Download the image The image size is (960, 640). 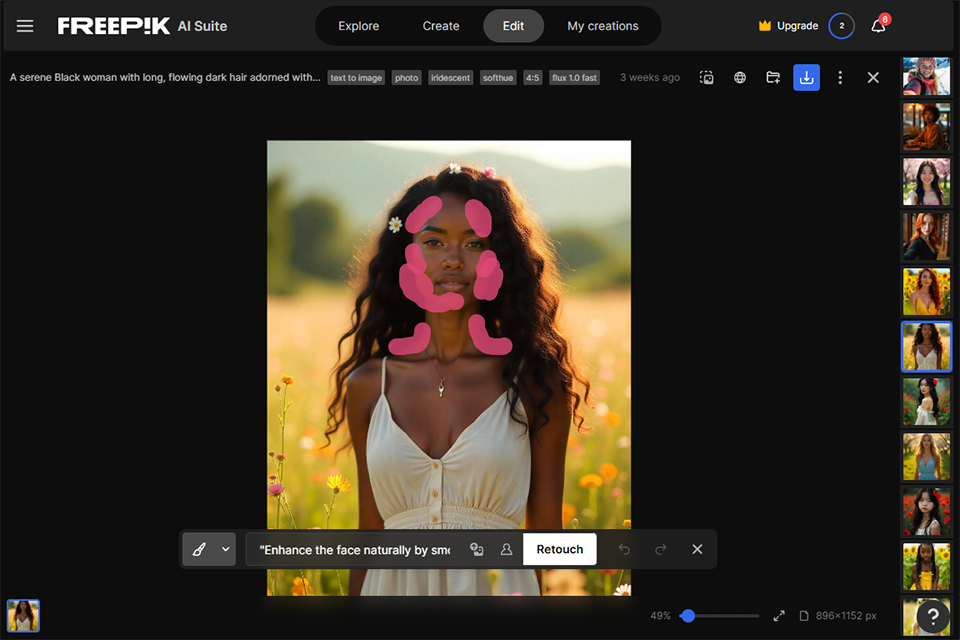point(806,78)
